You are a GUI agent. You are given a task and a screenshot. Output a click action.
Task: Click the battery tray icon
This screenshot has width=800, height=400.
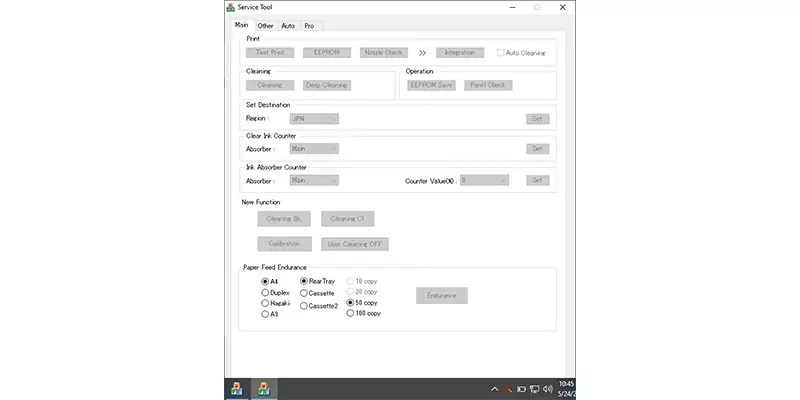coord(521,389)
